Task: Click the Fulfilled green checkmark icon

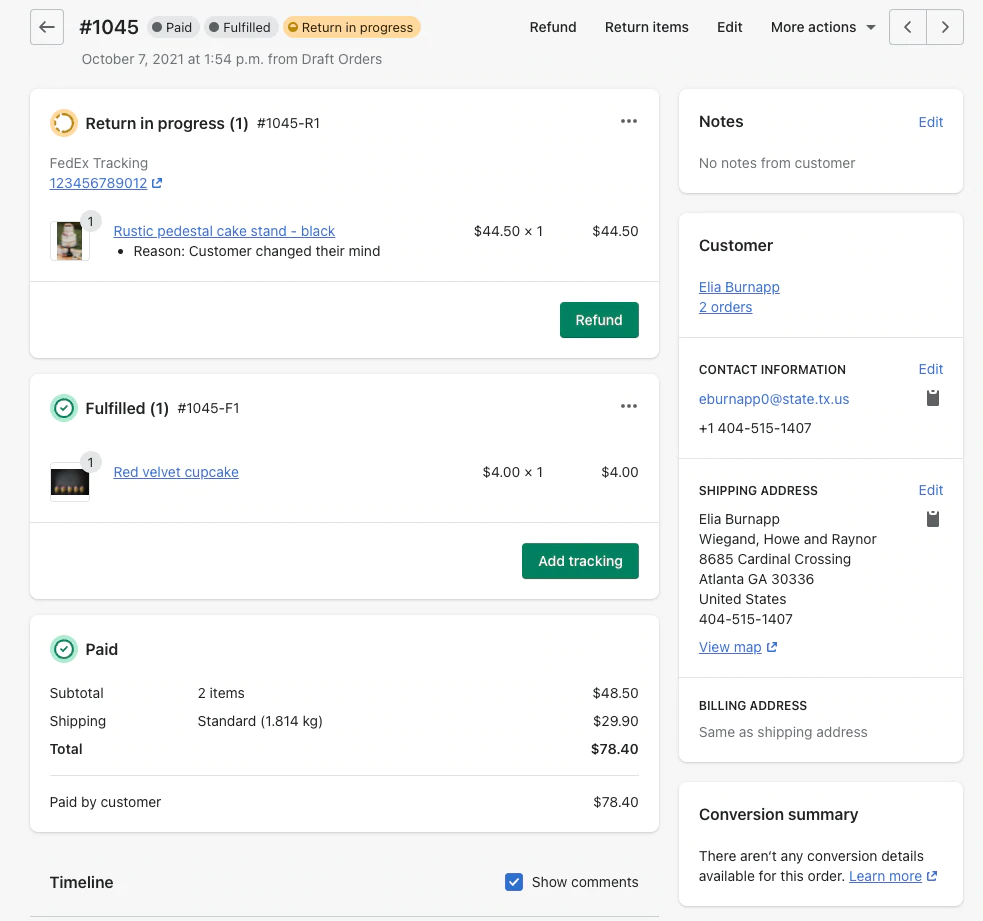Action: (x=63, y=408)
